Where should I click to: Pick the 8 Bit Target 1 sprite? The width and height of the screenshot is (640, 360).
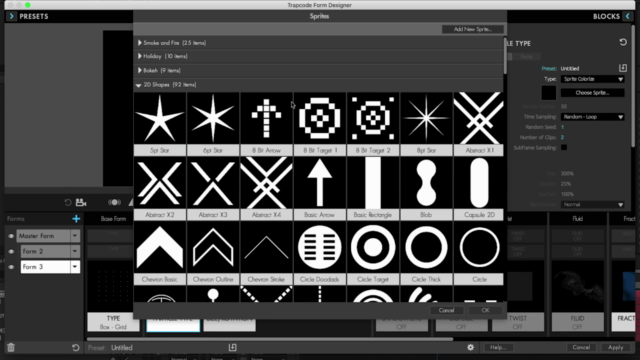click(x=320, y=124)
